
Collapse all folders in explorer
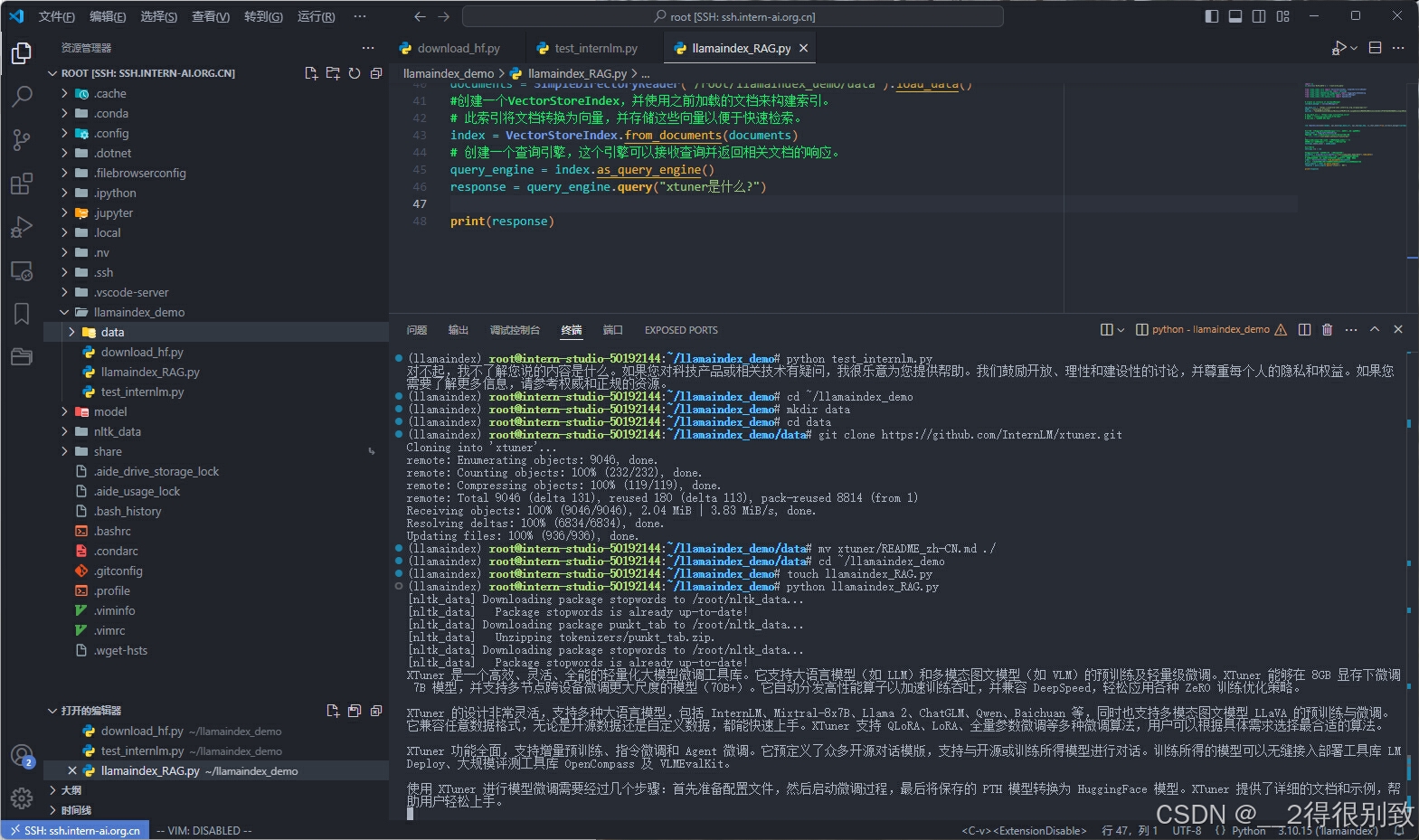click(376, 73)
